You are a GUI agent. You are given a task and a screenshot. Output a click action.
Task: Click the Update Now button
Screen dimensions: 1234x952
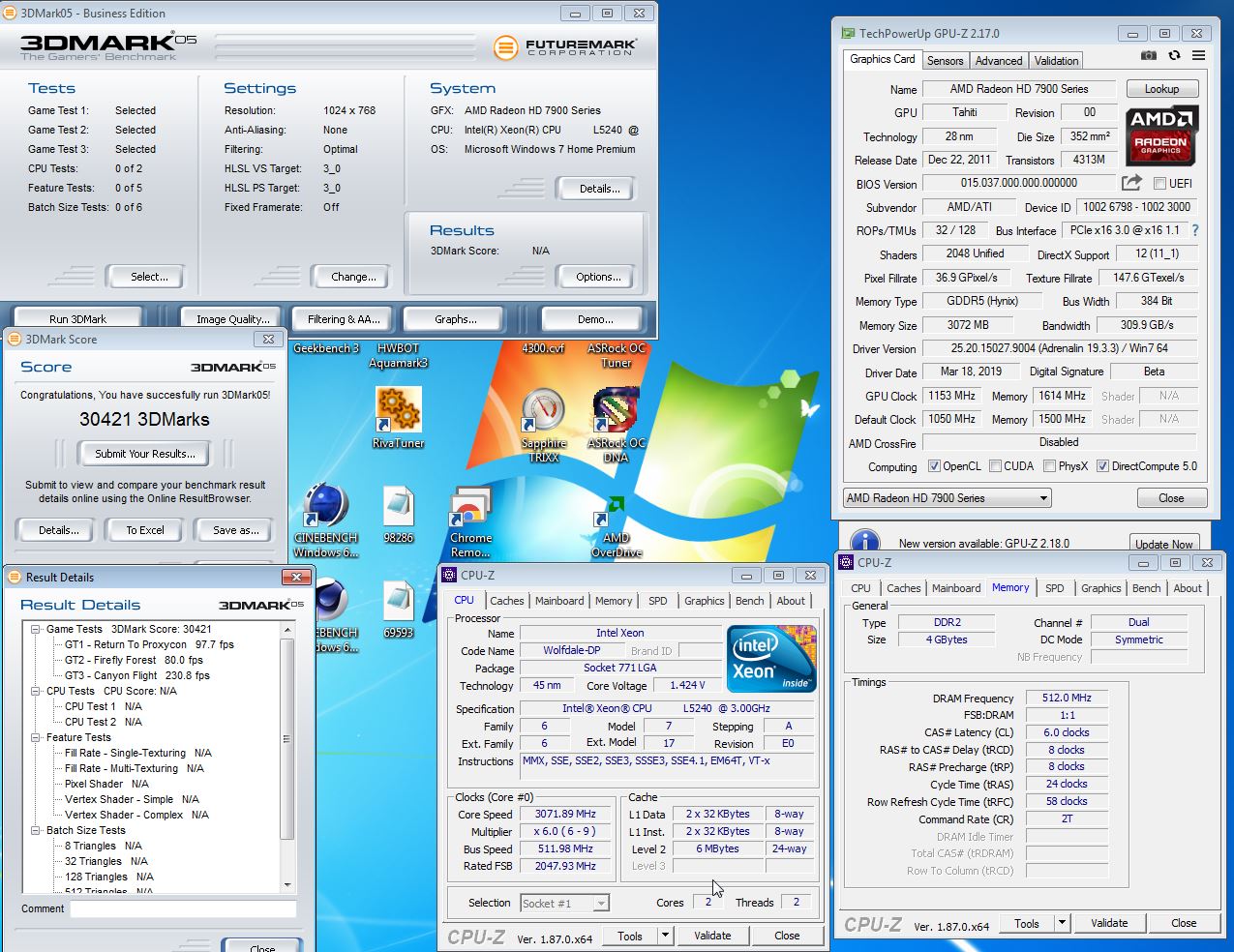click(1164, 544)
